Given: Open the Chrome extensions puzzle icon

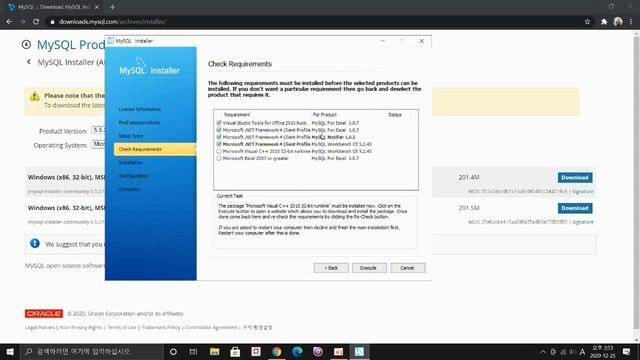Looking at the screenshot, I should coord(604,22).
